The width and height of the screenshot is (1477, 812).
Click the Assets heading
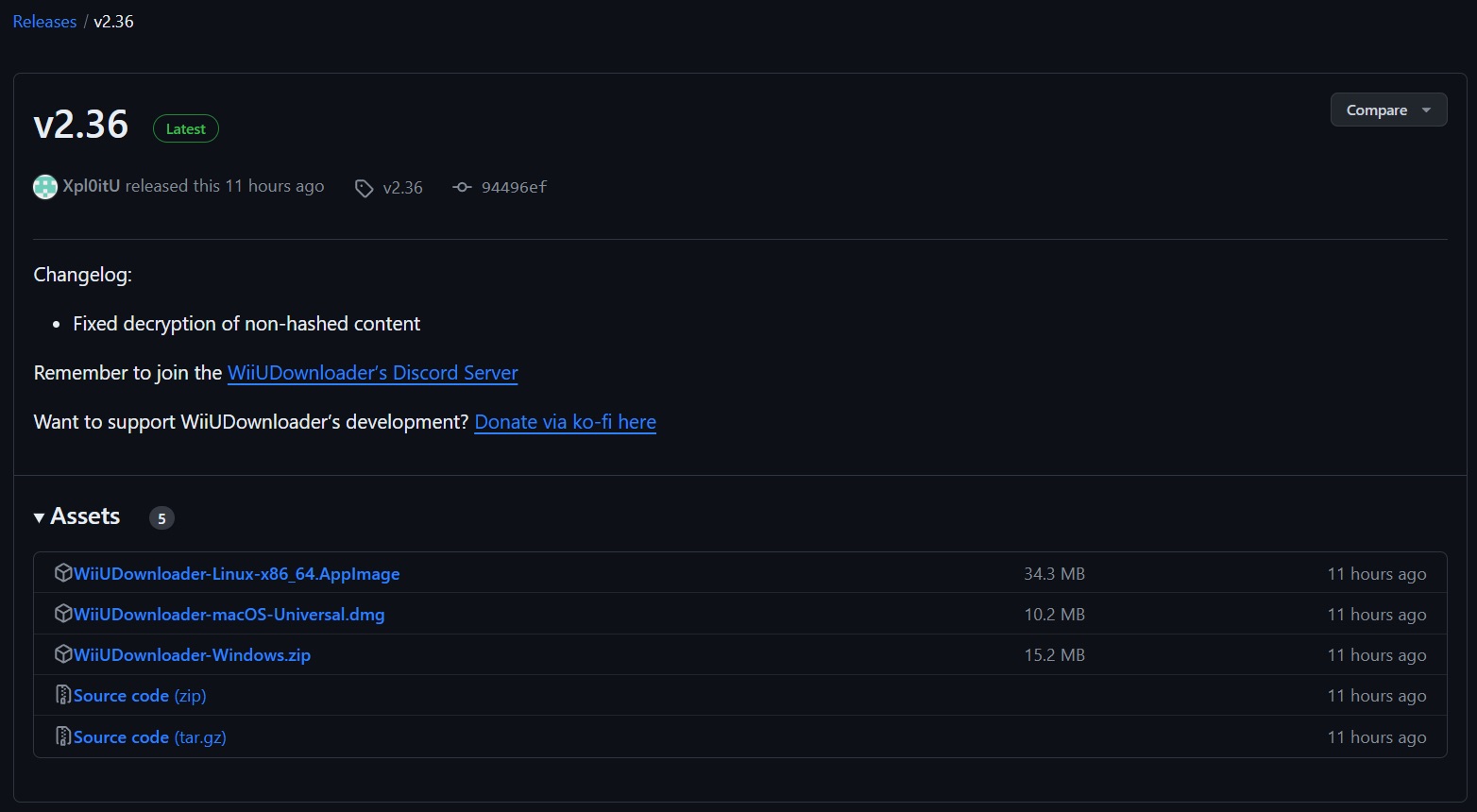(85, 516)
